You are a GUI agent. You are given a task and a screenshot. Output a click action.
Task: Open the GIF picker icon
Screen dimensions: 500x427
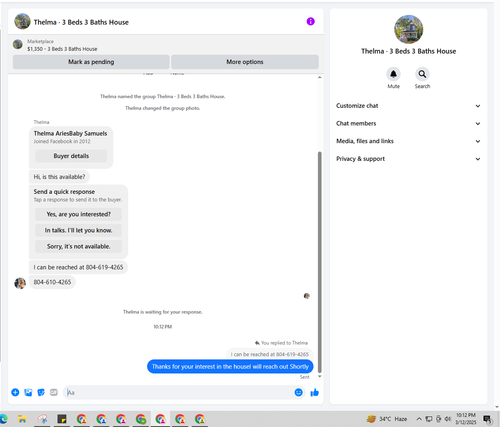pos(54,392)
